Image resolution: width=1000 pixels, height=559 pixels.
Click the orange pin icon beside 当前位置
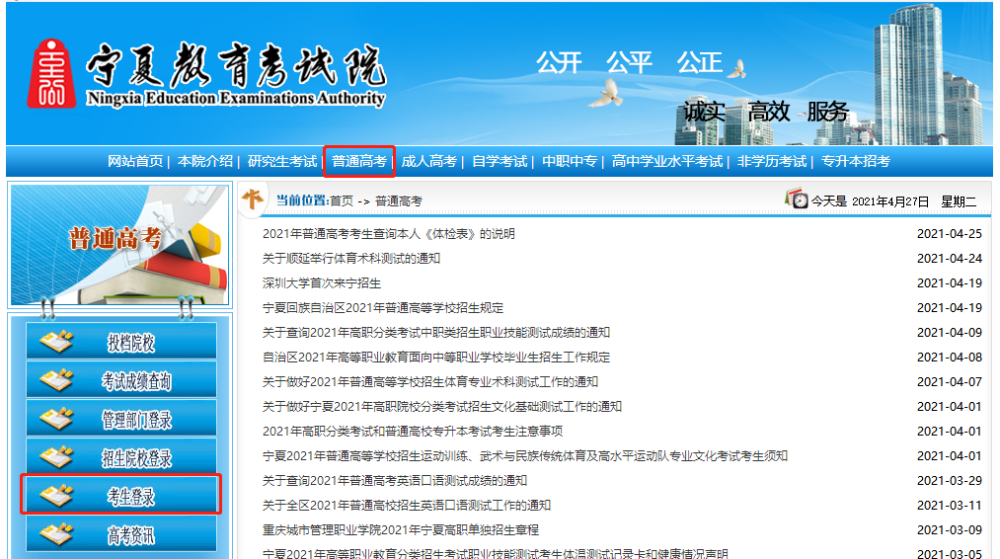[253, 199]
